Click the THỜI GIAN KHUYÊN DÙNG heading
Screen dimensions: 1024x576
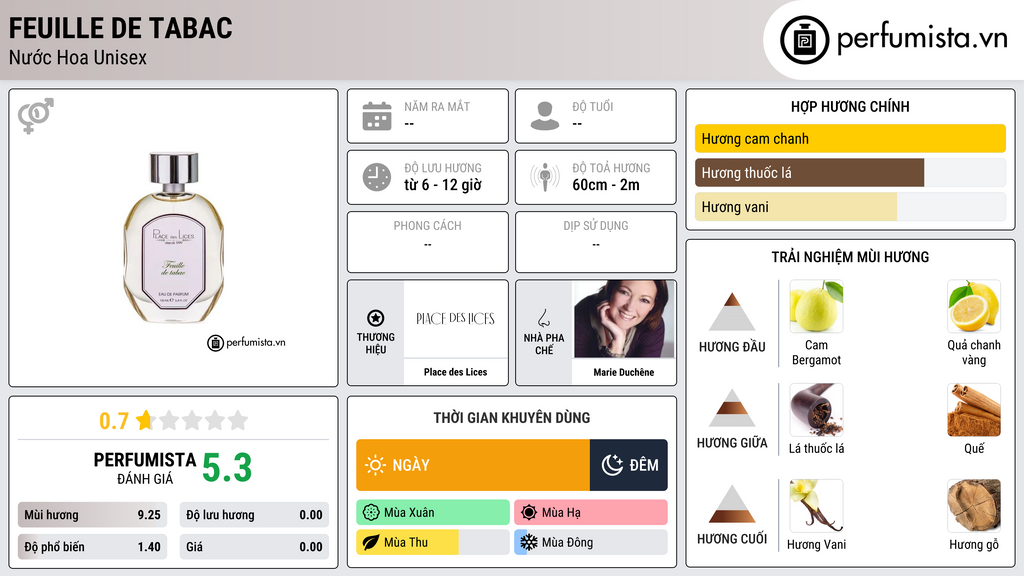[x=512, y=418]
